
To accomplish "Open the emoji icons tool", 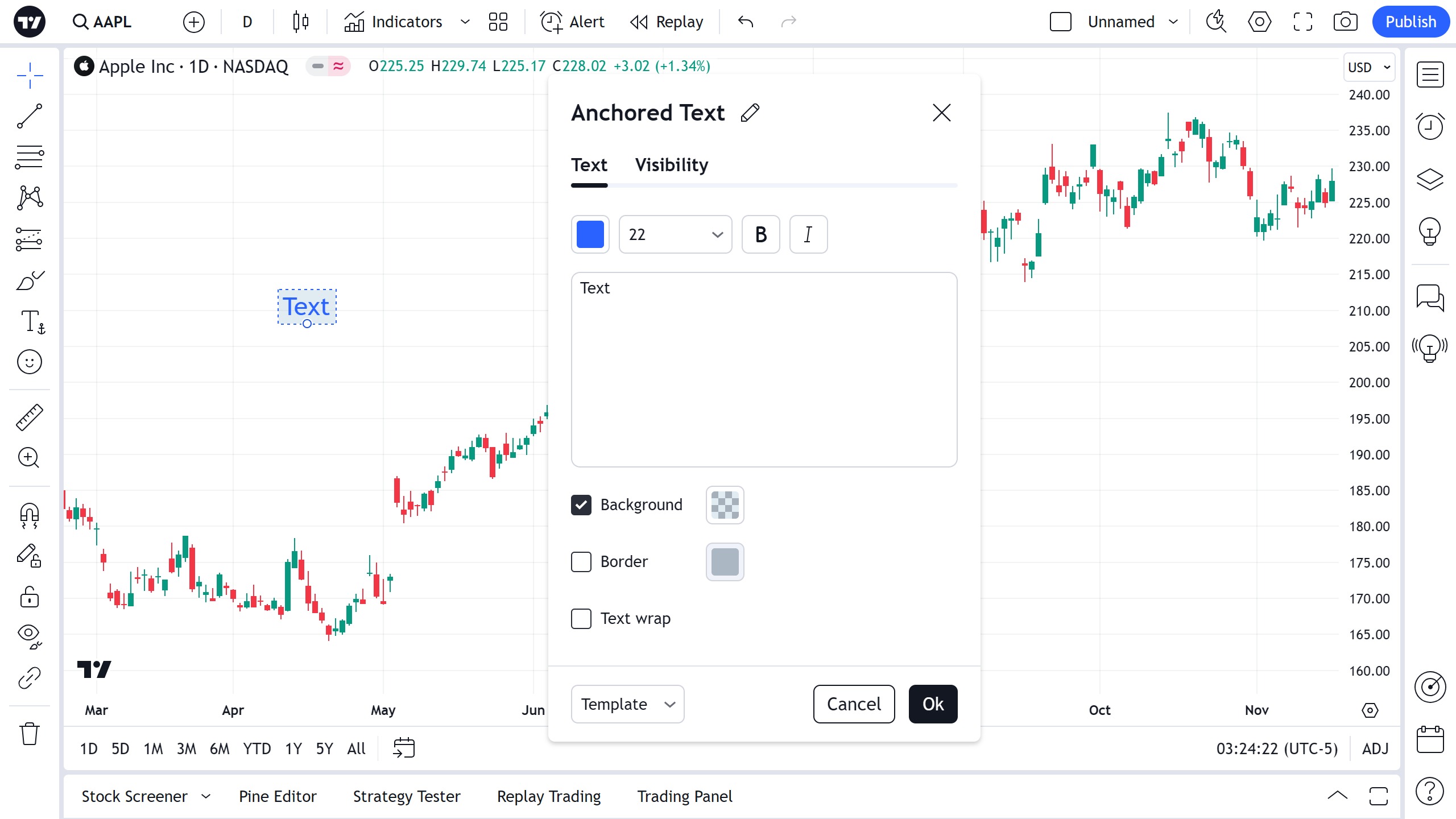I will pos(30,362).
